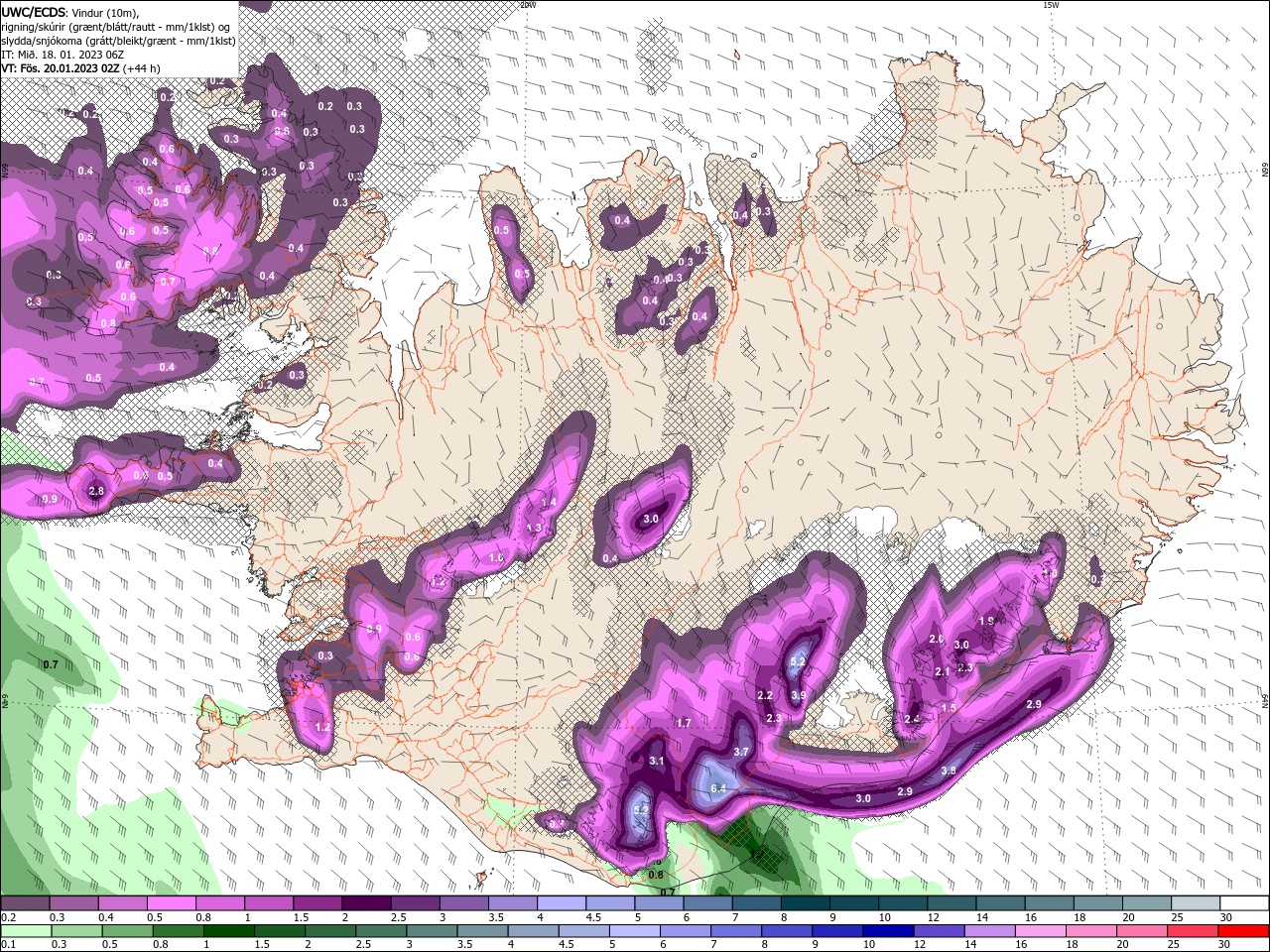Screen dimensions: 1270x952
Task: Click the 2.2 precipitation value on the map
Action: (765, 696)
